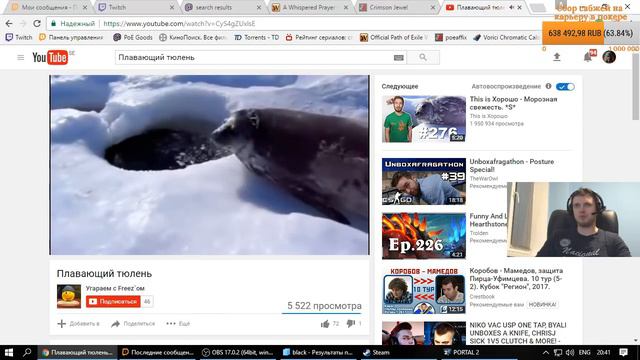This screenshot has width=640, height=360.
Task: Open the notifications bell
Action: click(x=588, y=57)
